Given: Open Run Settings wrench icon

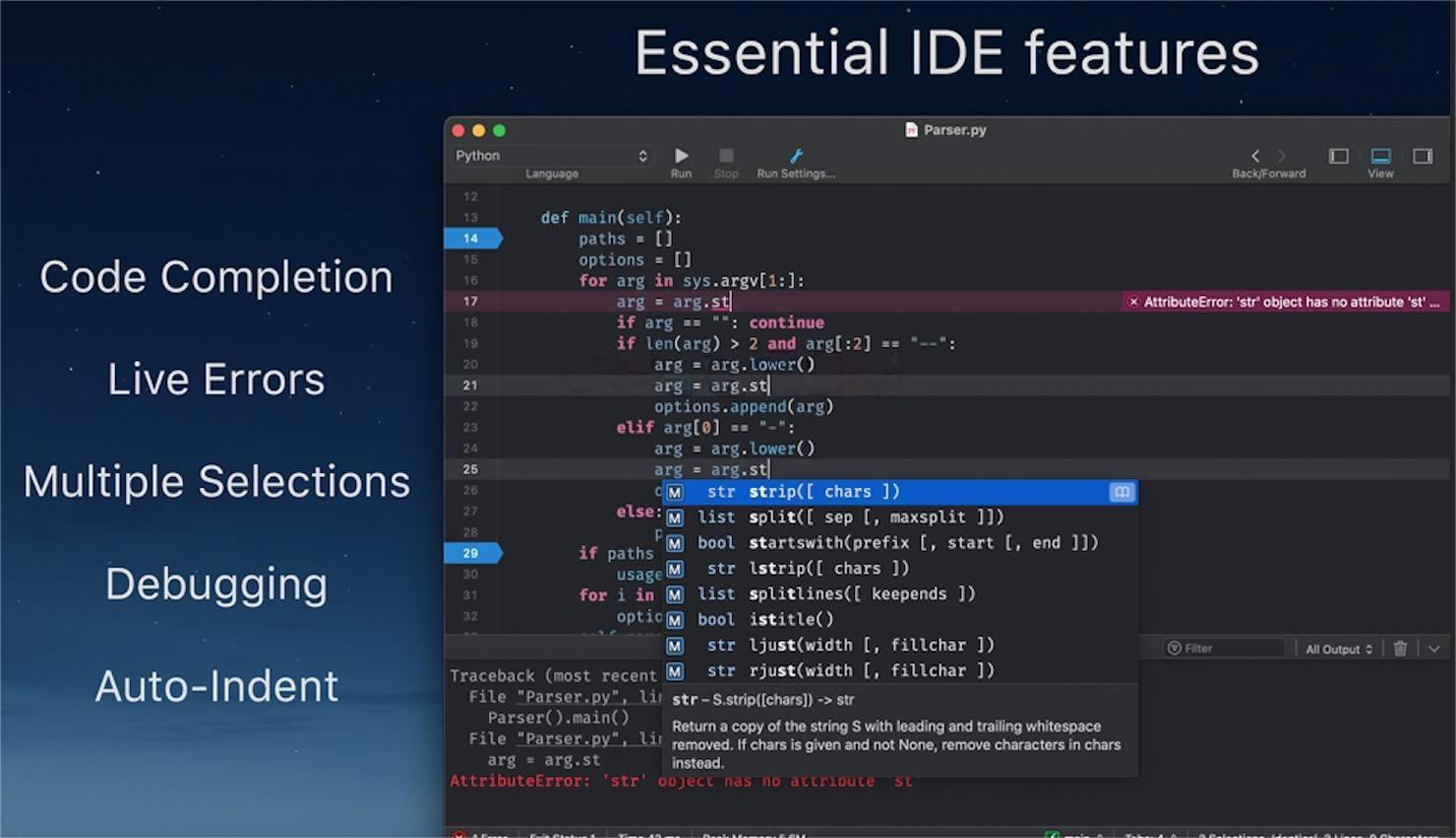Looking at the screenshot, I should pyautogui.click(x=797, y=155).
